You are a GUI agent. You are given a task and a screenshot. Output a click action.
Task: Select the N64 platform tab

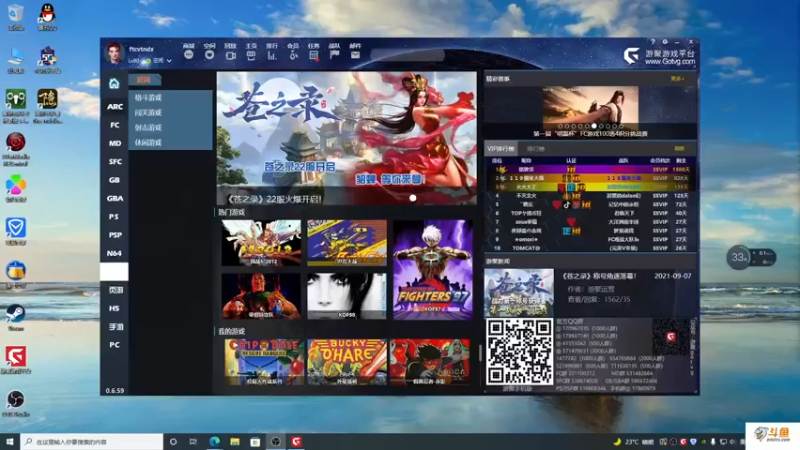(x=114, y=254)
